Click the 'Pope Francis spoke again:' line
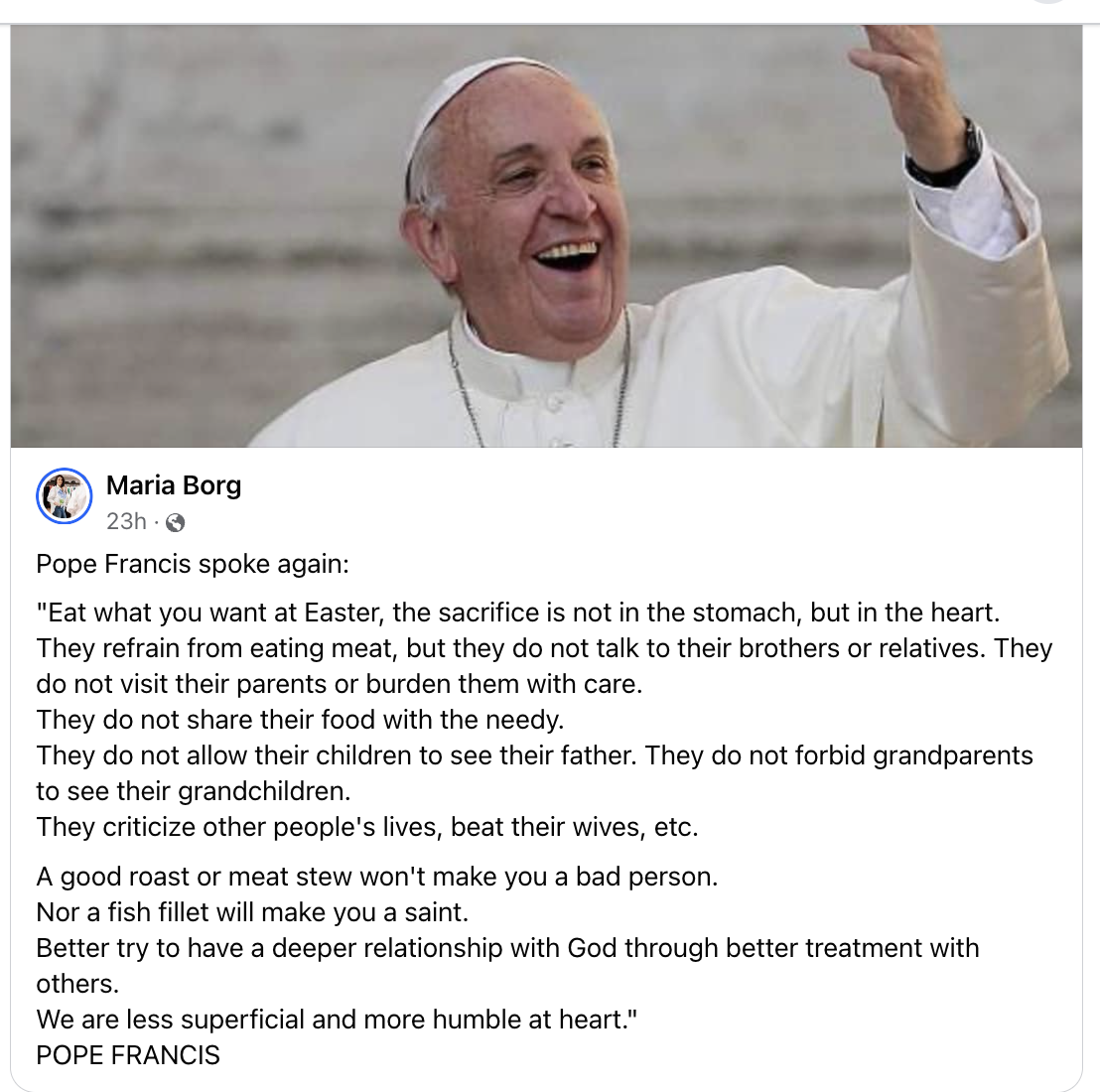 pos(193,564)
